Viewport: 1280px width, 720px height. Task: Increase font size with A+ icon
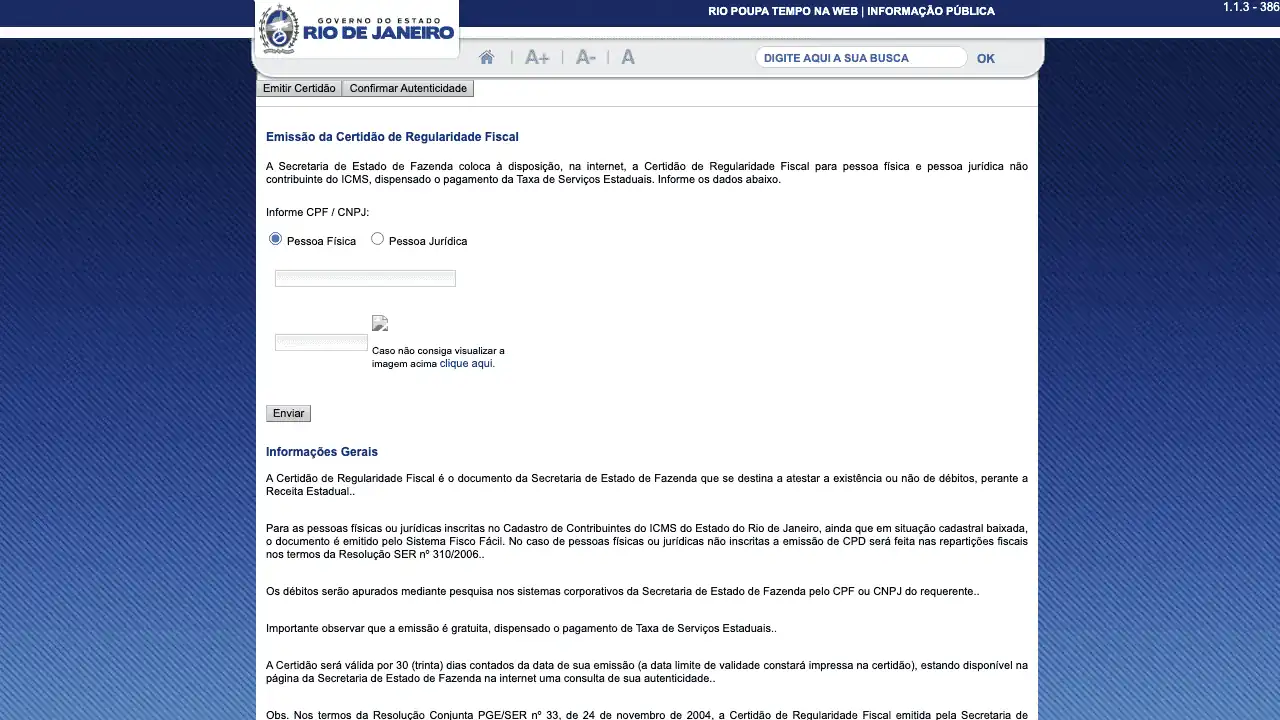pos(537,58)
